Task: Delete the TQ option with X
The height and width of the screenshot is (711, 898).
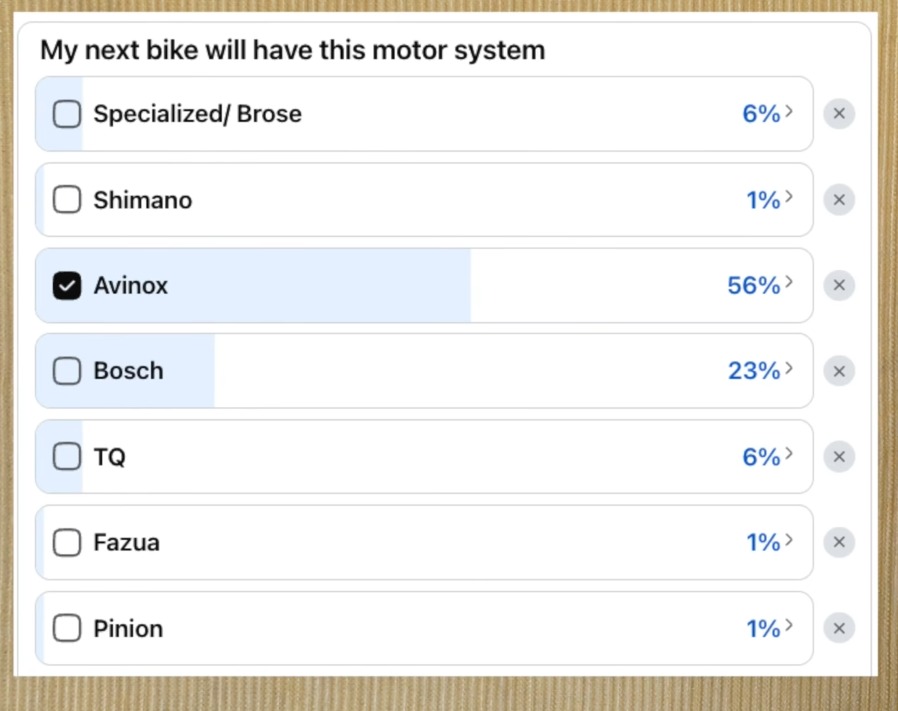Action: click(x=839, y=457)
